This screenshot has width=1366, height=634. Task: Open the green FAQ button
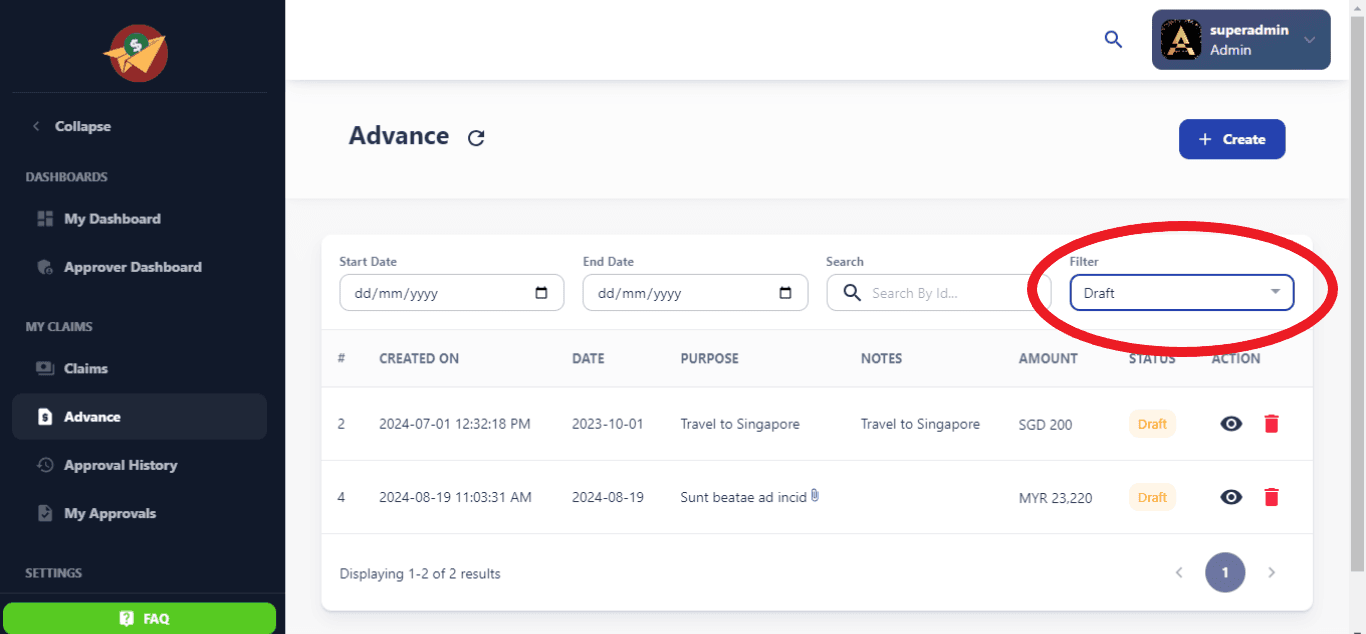pyautogui.click(x=140, y=618)
